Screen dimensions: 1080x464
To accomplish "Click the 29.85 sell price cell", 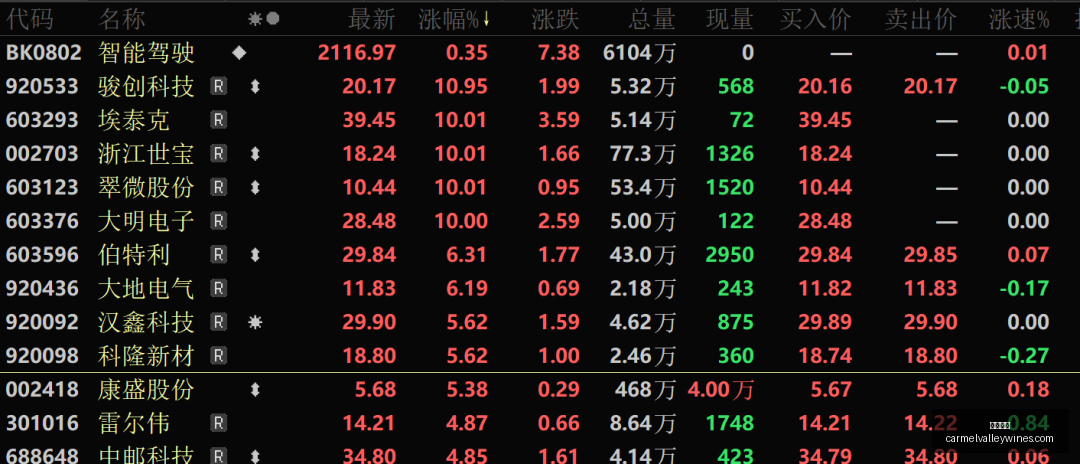I will tap(931, 255).
